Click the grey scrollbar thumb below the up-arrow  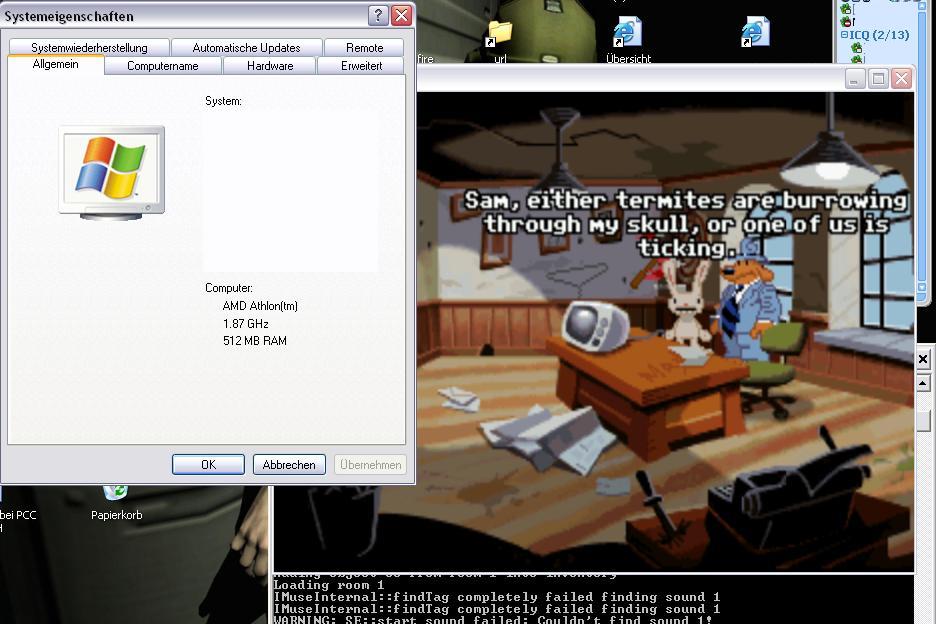(923, 421)
